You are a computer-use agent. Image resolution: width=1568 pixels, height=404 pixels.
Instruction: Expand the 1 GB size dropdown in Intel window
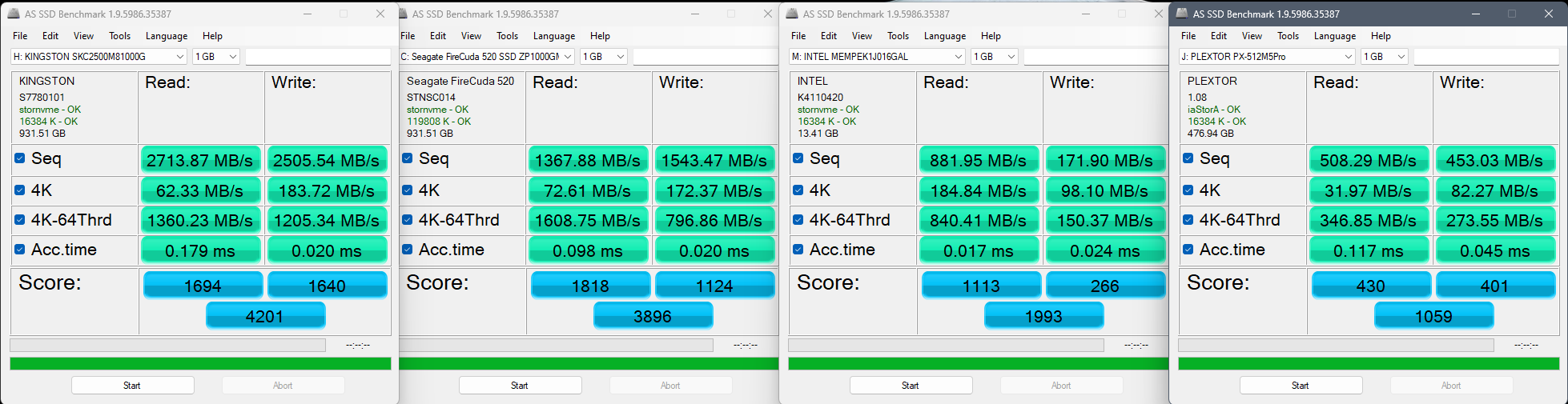point(1011,57)
